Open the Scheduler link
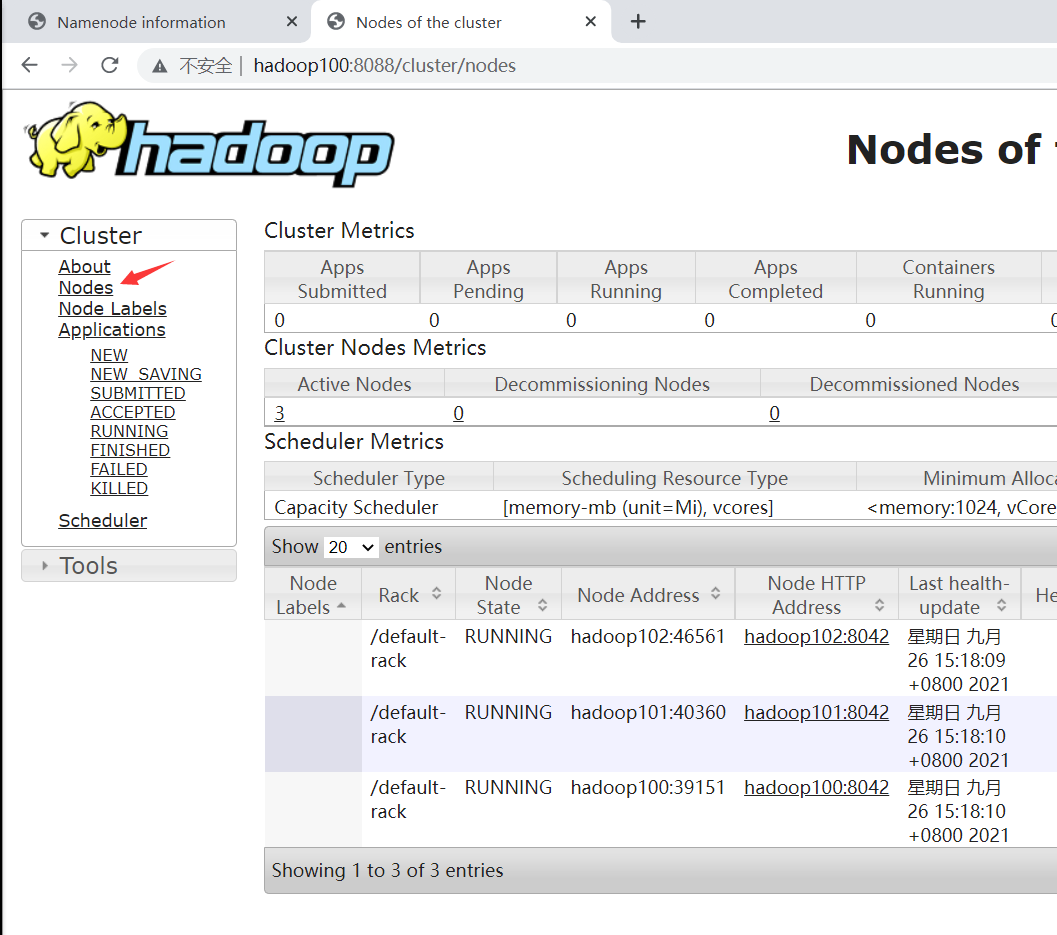The image size is (1057, 935). [x=102, y=520]
